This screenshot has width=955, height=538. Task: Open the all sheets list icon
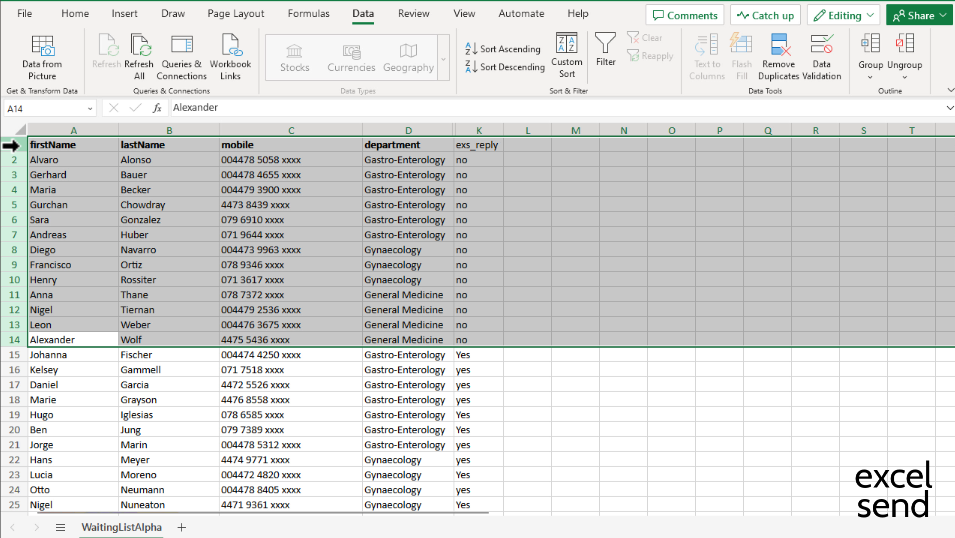pos(60,528)
